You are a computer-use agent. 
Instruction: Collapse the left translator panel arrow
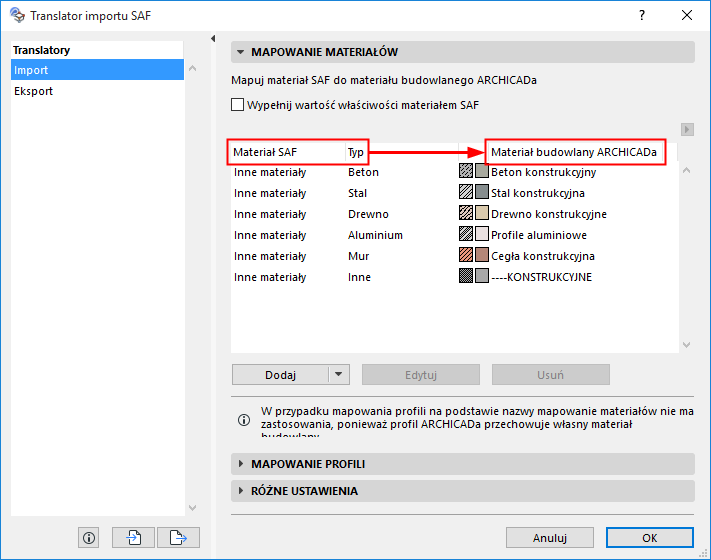click(x=213, y=39)
